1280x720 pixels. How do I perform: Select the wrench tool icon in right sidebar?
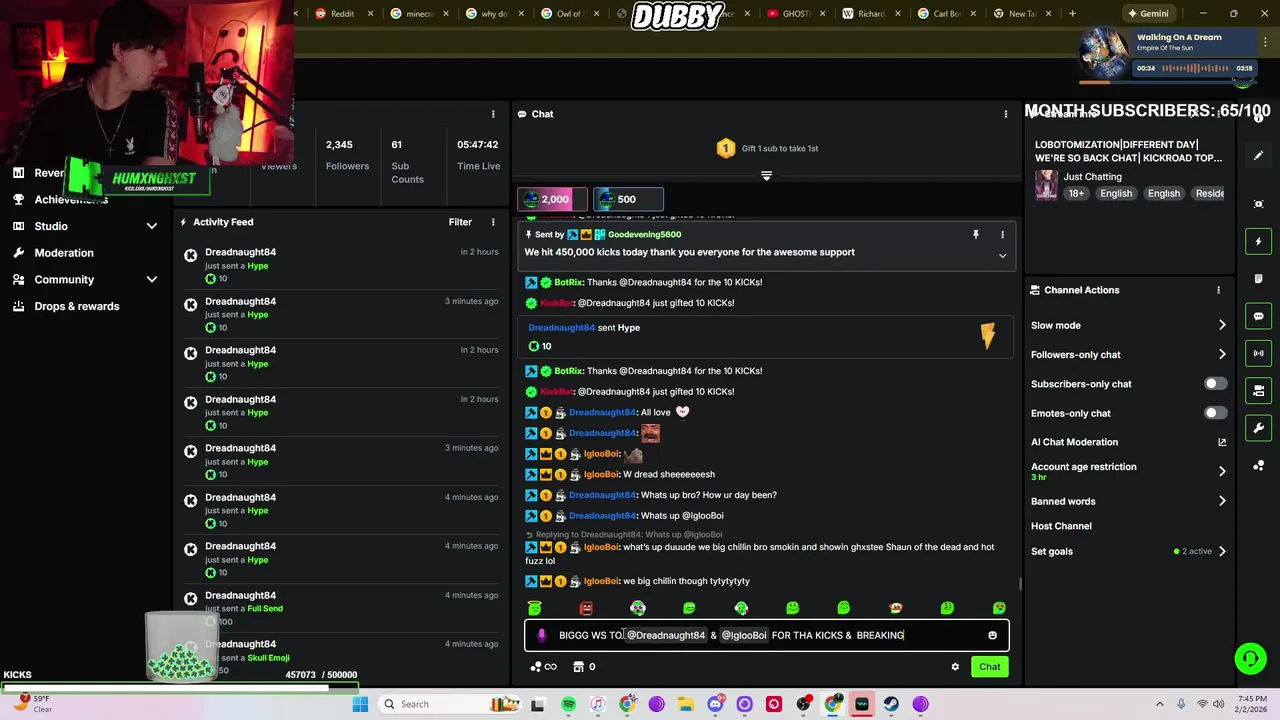[x=1258, y=428]
